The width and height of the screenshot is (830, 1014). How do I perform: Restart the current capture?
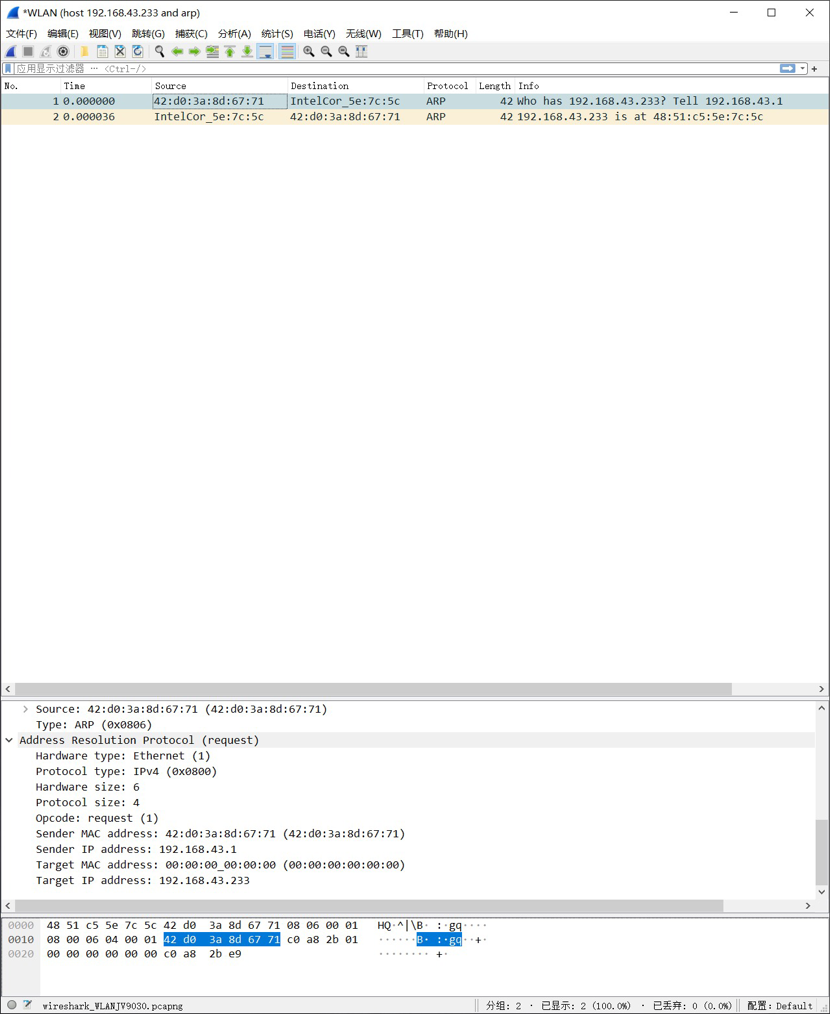[45, 52]
